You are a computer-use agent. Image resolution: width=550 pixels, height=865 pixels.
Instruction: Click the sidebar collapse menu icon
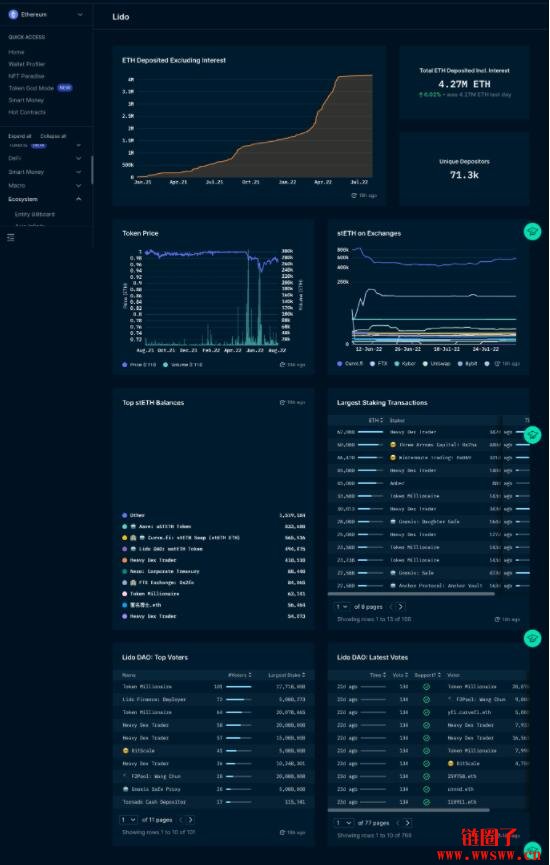11,237
